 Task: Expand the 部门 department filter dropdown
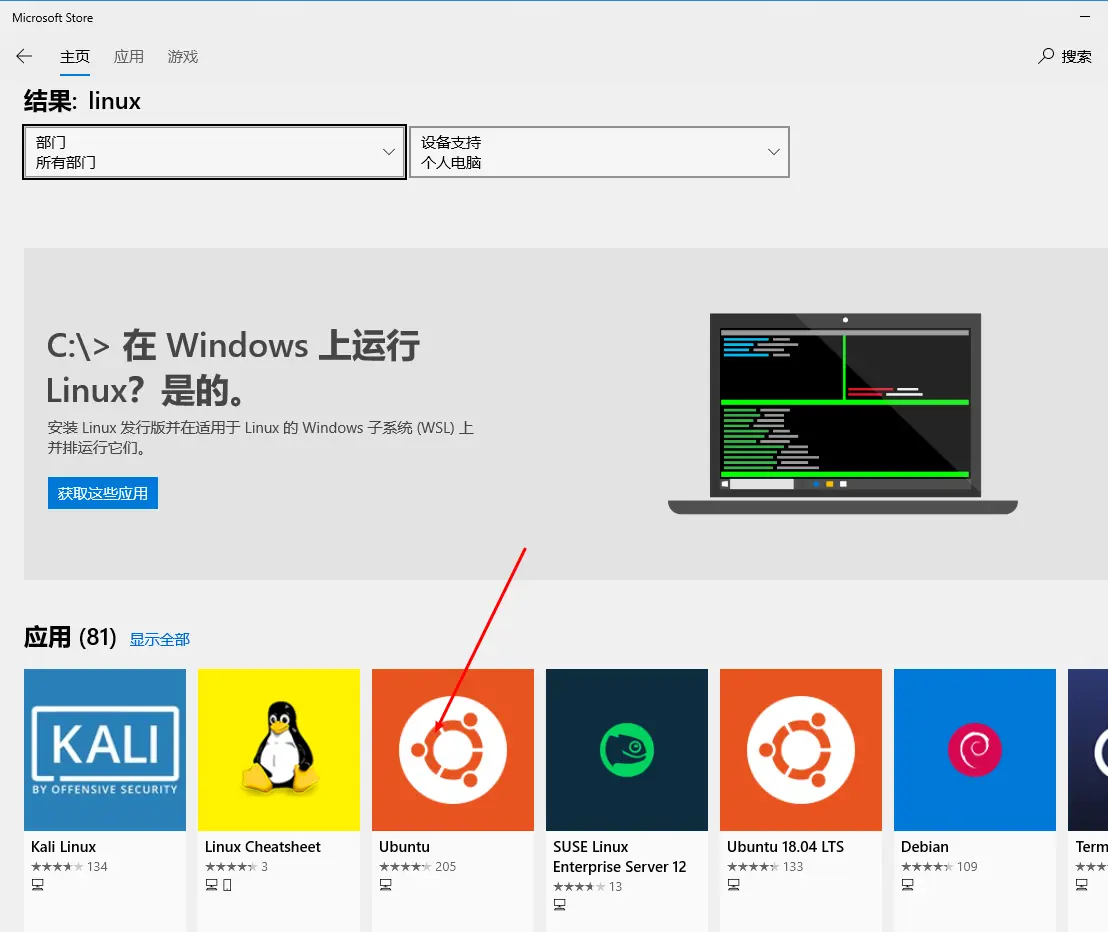pyautogui.click(x=214, y=152)
